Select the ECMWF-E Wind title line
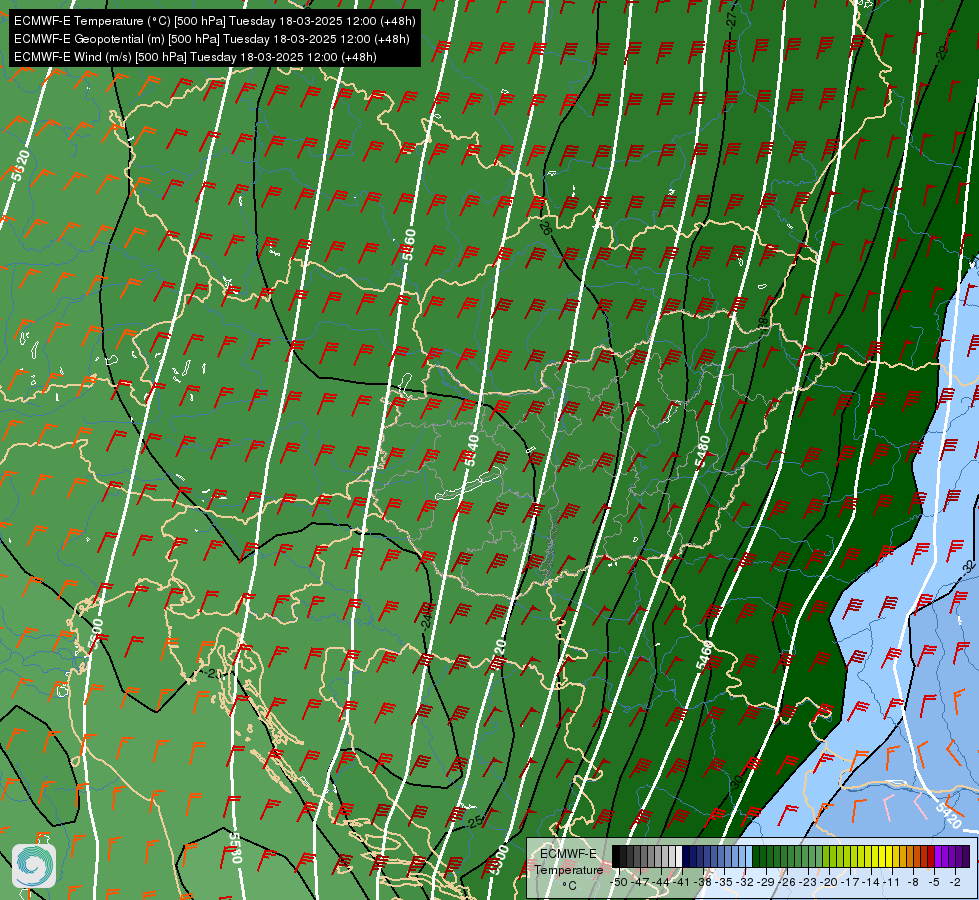Image resolution: width=979 pixels, height=900 pixels. click(x=195, y=57)
